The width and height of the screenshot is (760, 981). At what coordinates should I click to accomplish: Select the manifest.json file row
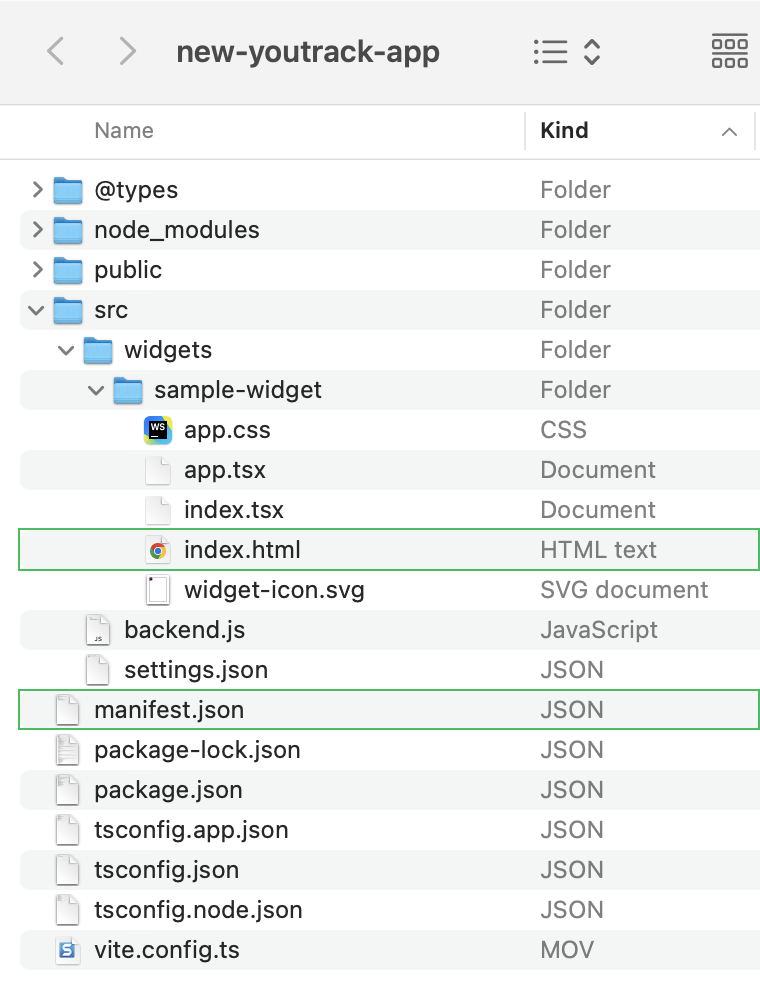coord(389,709)
